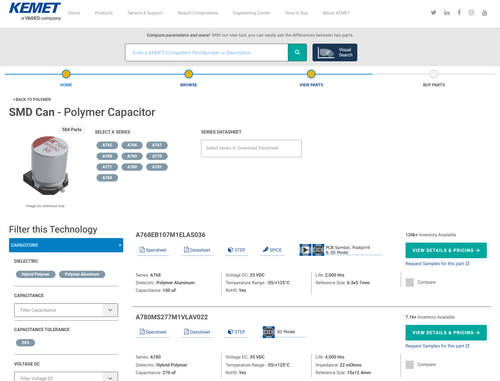Click the SMD can capacitor image
The width and height of the screenshot is (500, 381).
(46, 165)
